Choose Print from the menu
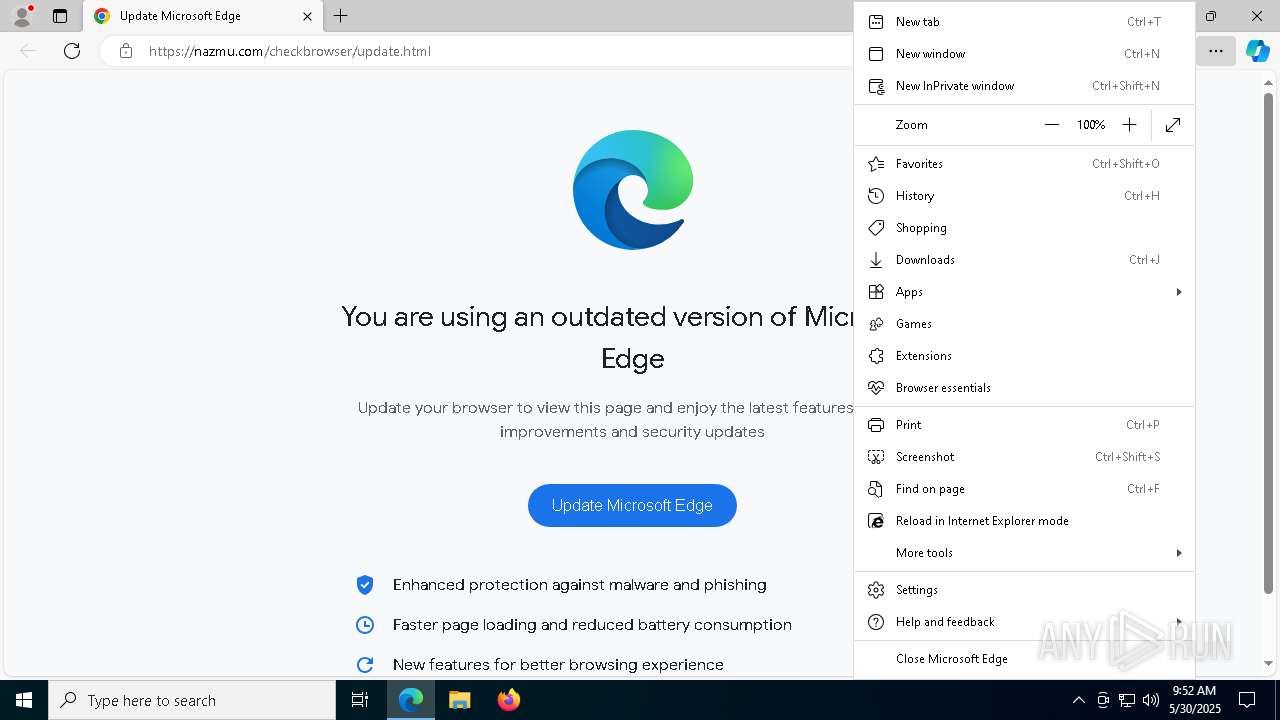1280x720 pixels. 1024,425
